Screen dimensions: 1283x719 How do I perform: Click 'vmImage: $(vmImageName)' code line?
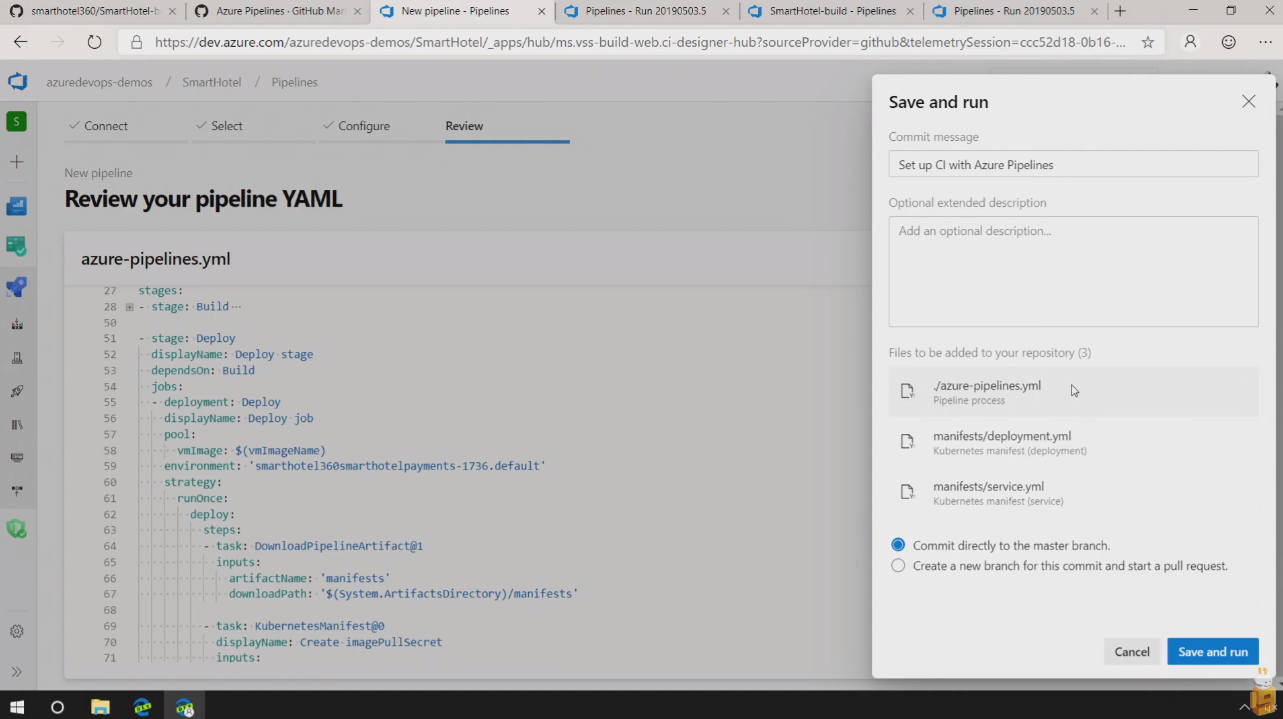pos(251,450)
